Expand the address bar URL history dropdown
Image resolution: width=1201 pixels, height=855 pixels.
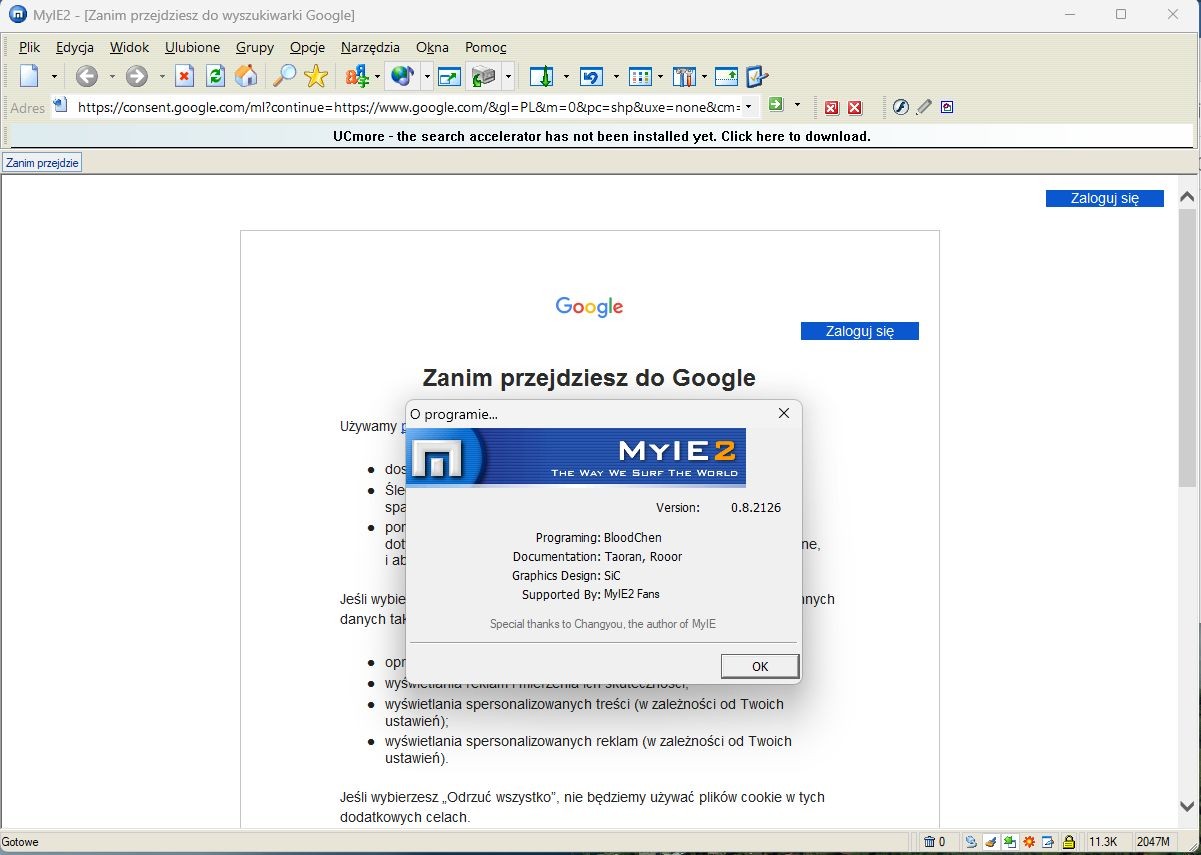click(x=750, y=107)
